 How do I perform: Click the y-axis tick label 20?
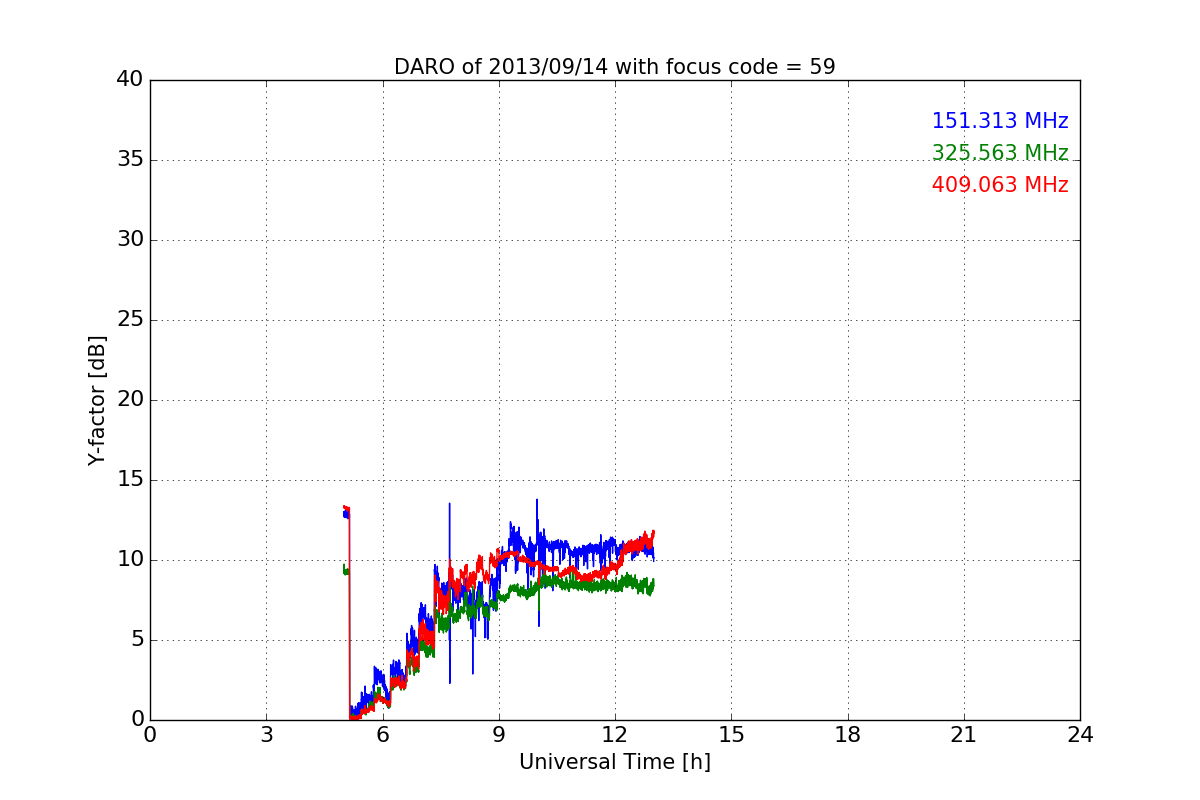click(130, 400)
